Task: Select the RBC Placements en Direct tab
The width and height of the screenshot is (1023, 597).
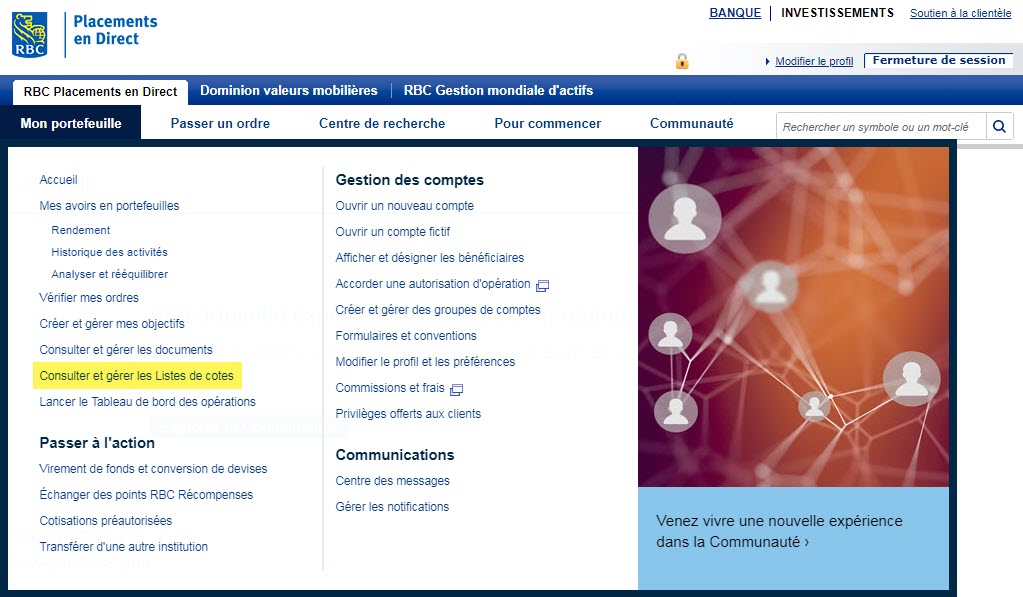Action: (x=100, y=92)
